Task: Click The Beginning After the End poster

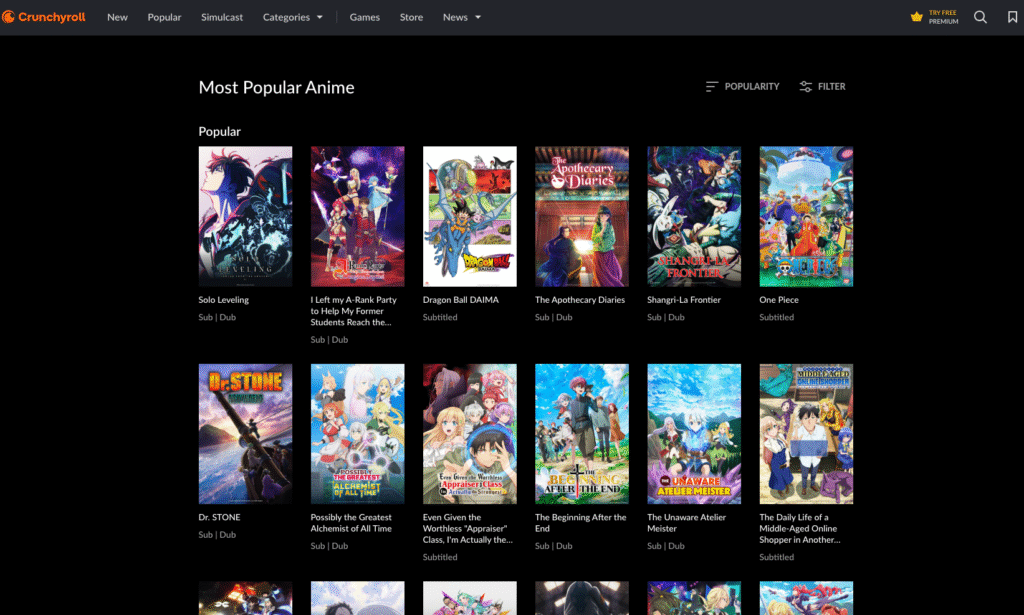Action: (582, 434)
